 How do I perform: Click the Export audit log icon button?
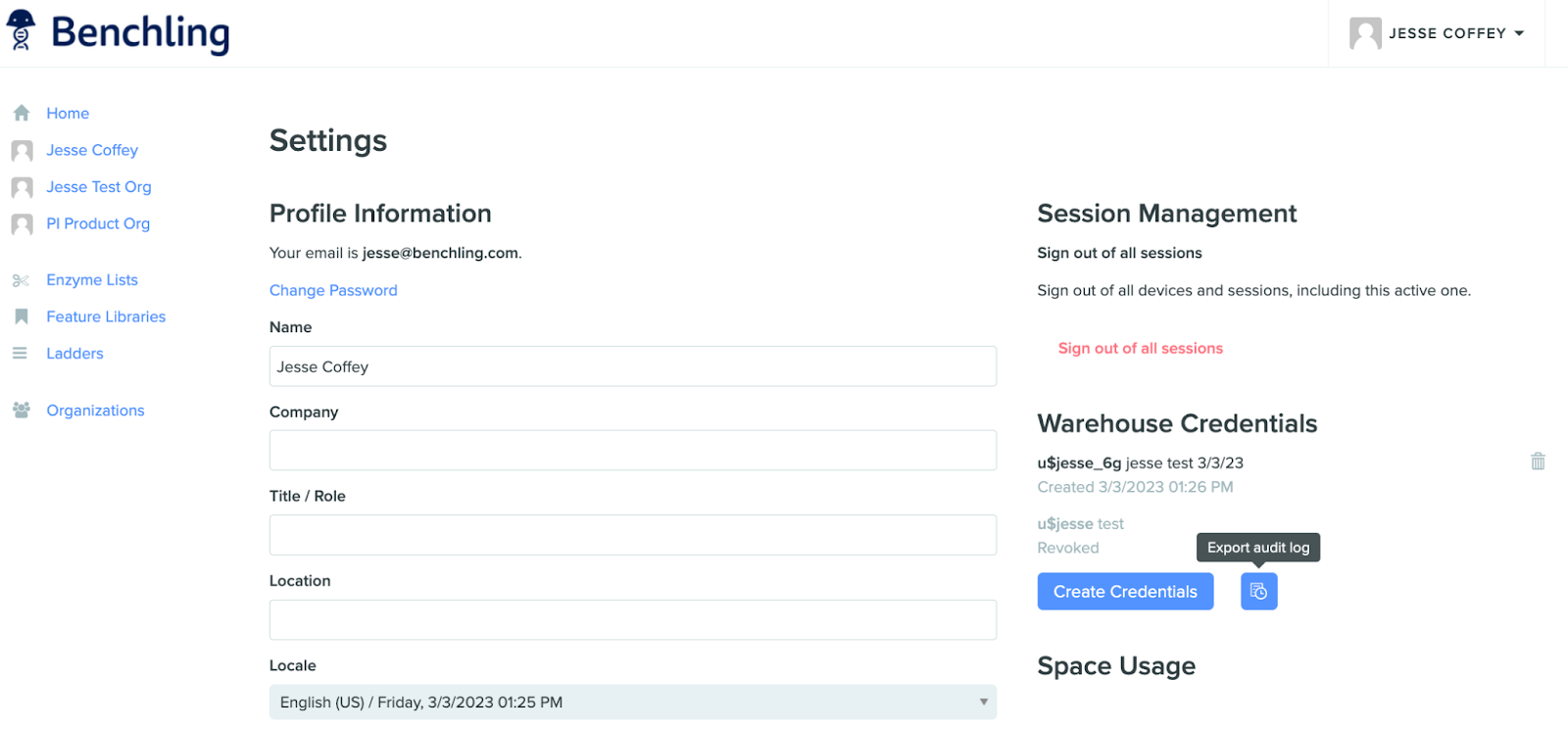[x=1259, y=592]
